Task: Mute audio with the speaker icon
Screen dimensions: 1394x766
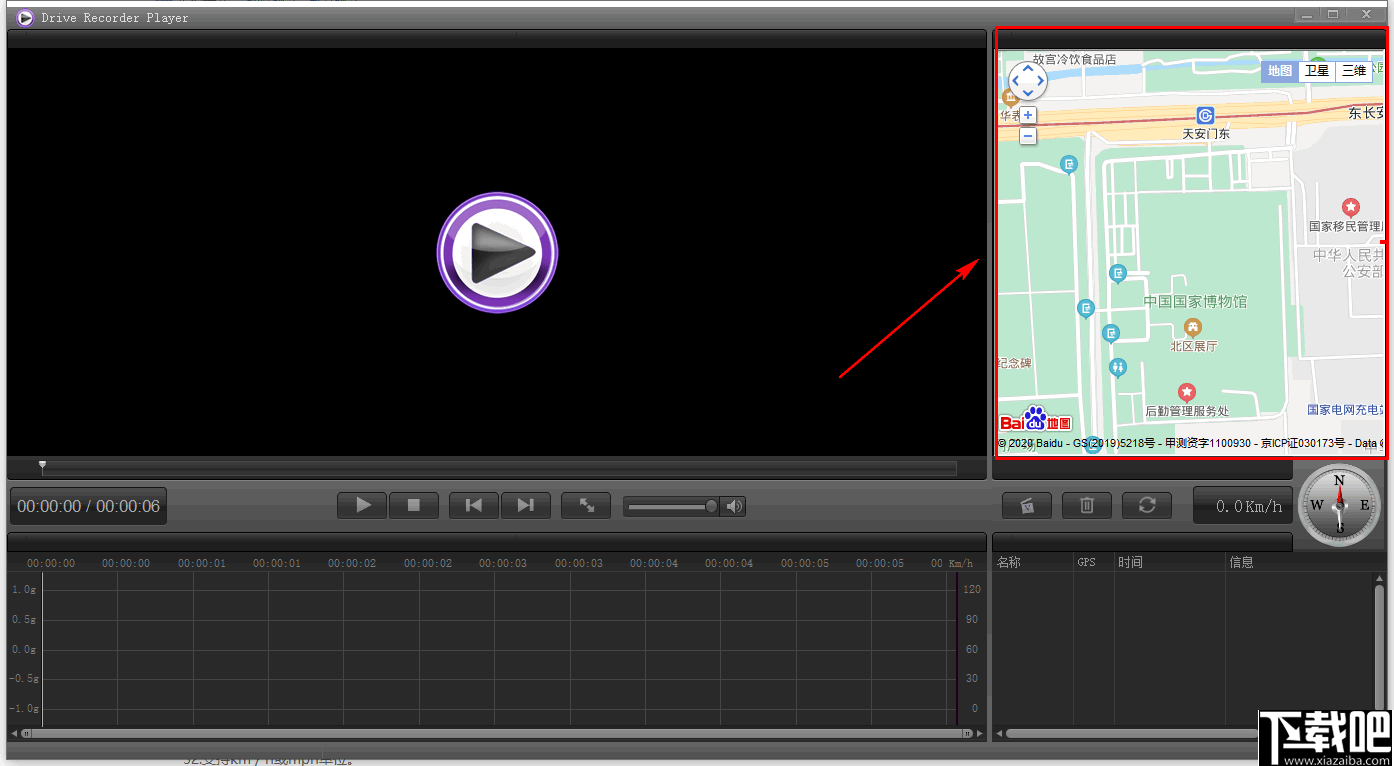Action: pyautogui.click(x=733, y=505)
